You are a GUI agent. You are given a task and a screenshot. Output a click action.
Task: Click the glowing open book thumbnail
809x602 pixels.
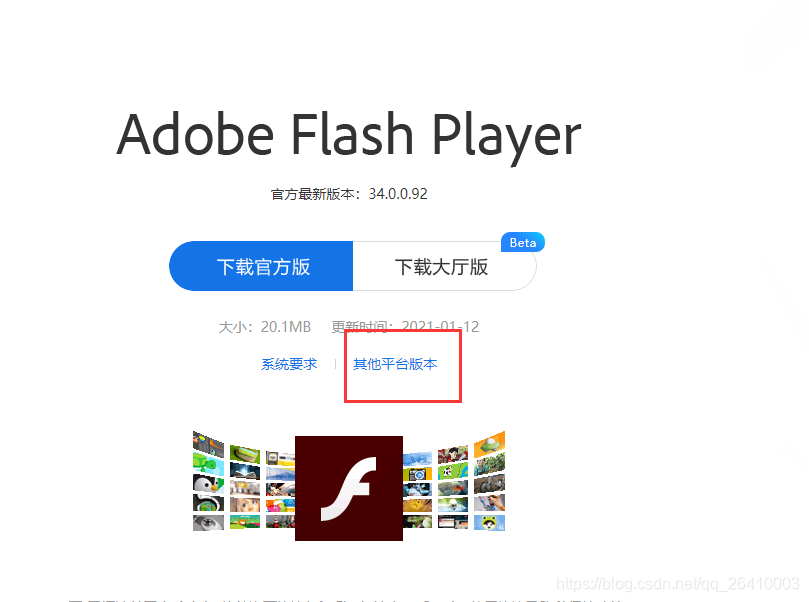point(245,470)
